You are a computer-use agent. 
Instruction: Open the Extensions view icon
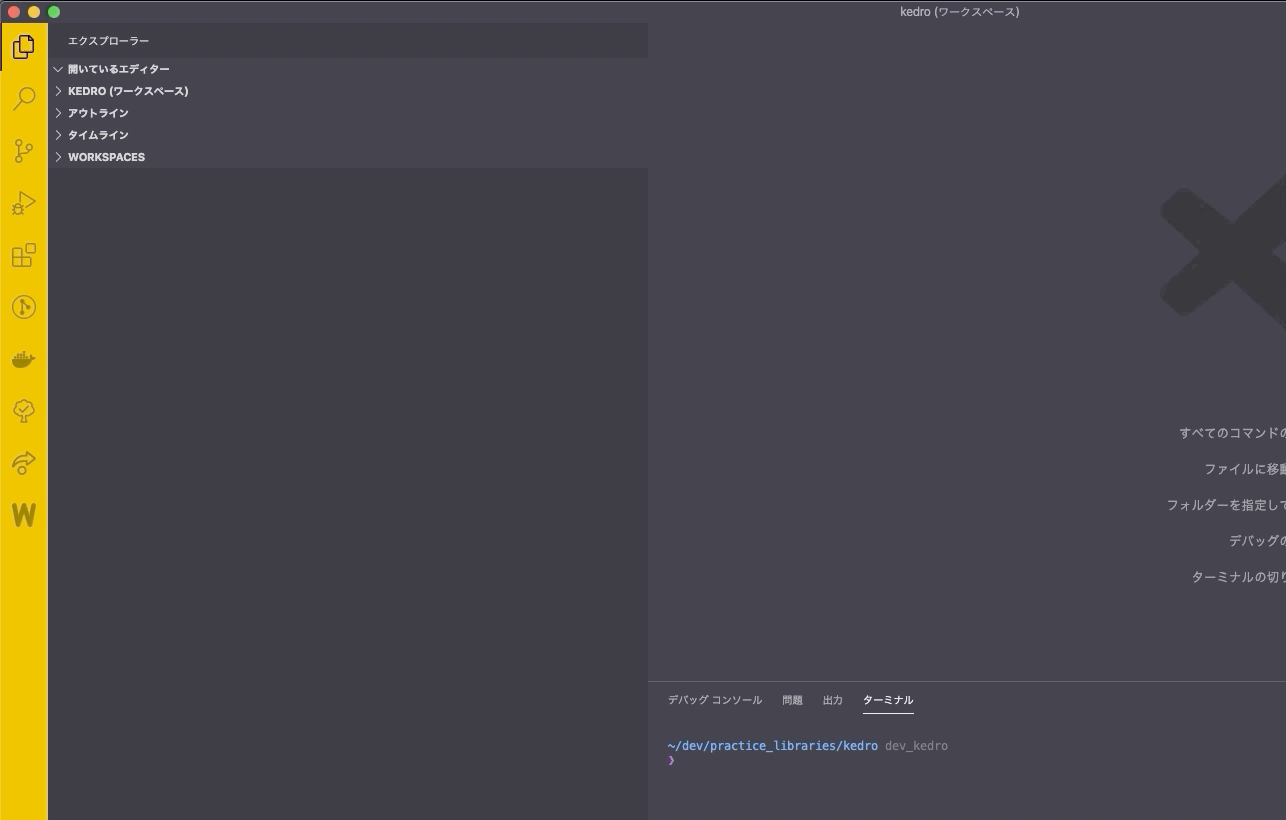(24, 255)
